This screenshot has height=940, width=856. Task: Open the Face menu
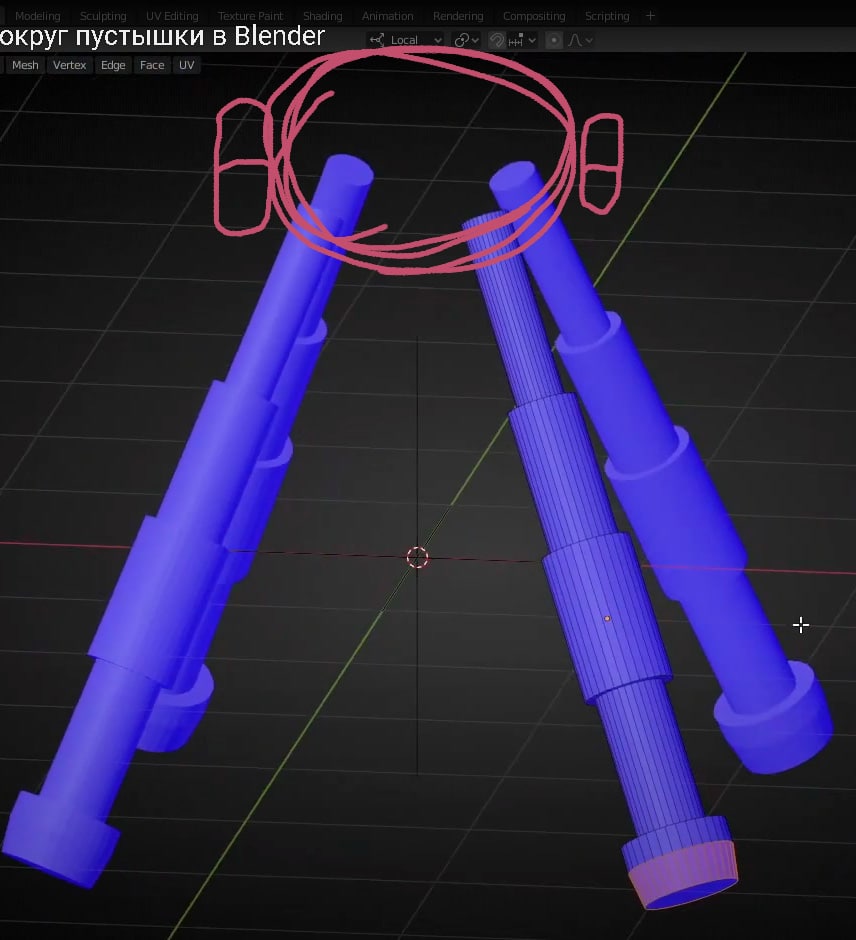pos(152,65)
